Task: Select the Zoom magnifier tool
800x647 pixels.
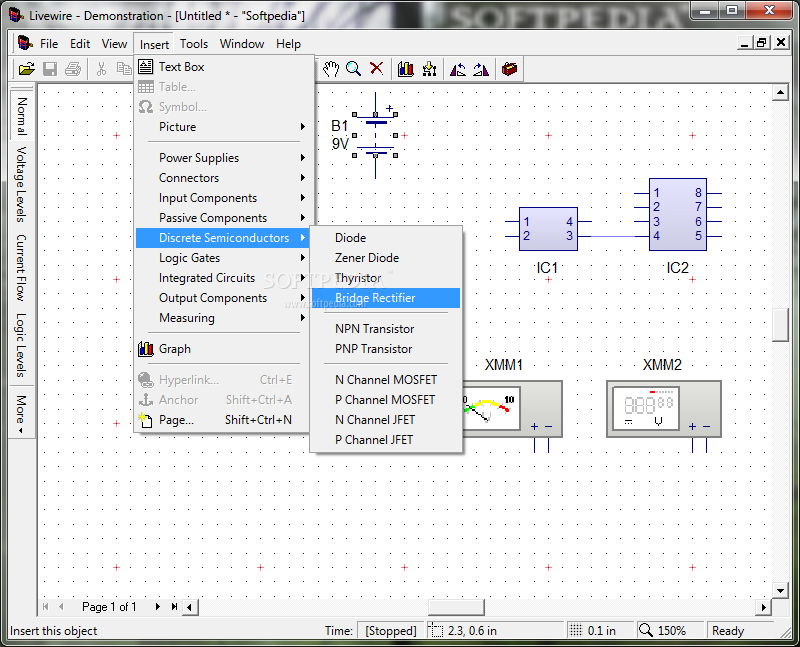Action: [354, 69]
